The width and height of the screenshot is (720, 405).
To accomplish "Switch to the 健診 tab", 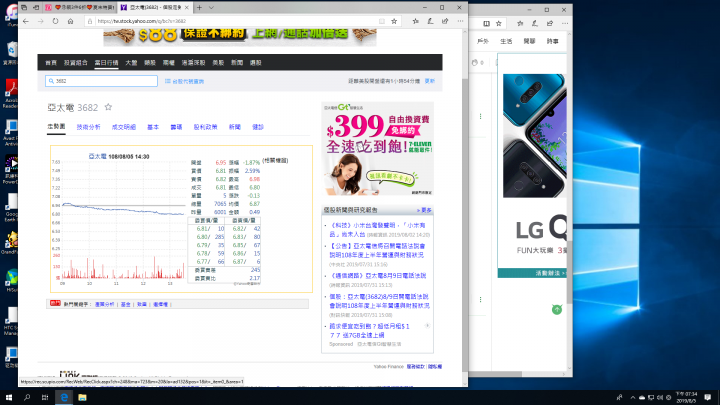I will point(258,127).
